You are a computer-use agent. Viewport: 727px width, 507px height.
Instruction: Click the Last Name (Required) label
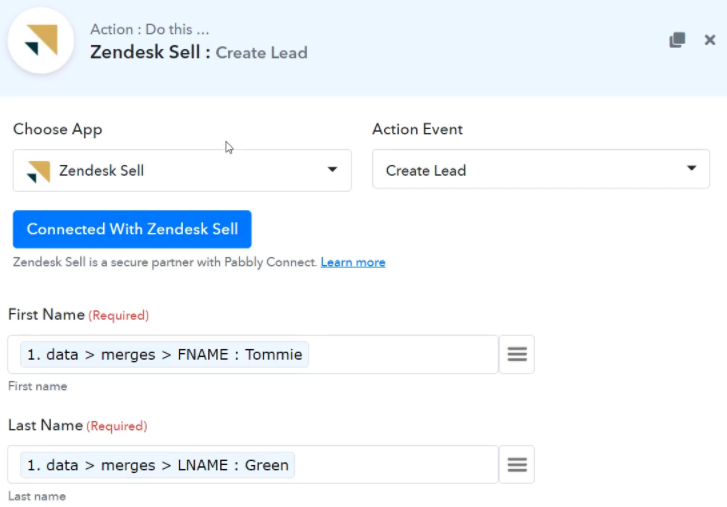77,425
